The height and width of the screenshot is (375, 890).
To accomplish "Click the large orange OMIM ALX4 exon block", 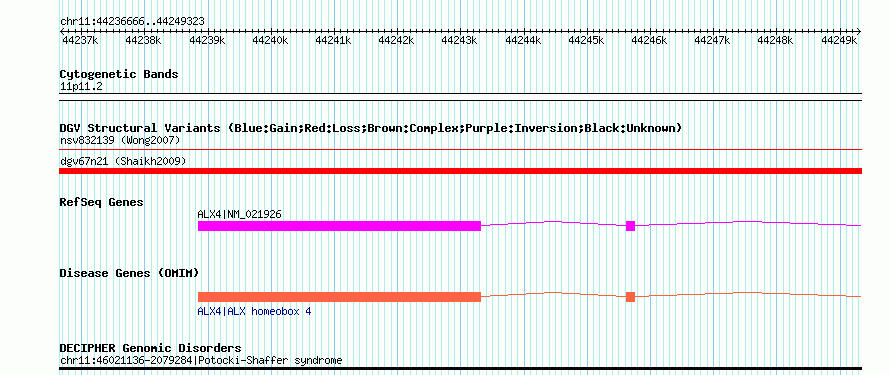I will click(339, 297).
